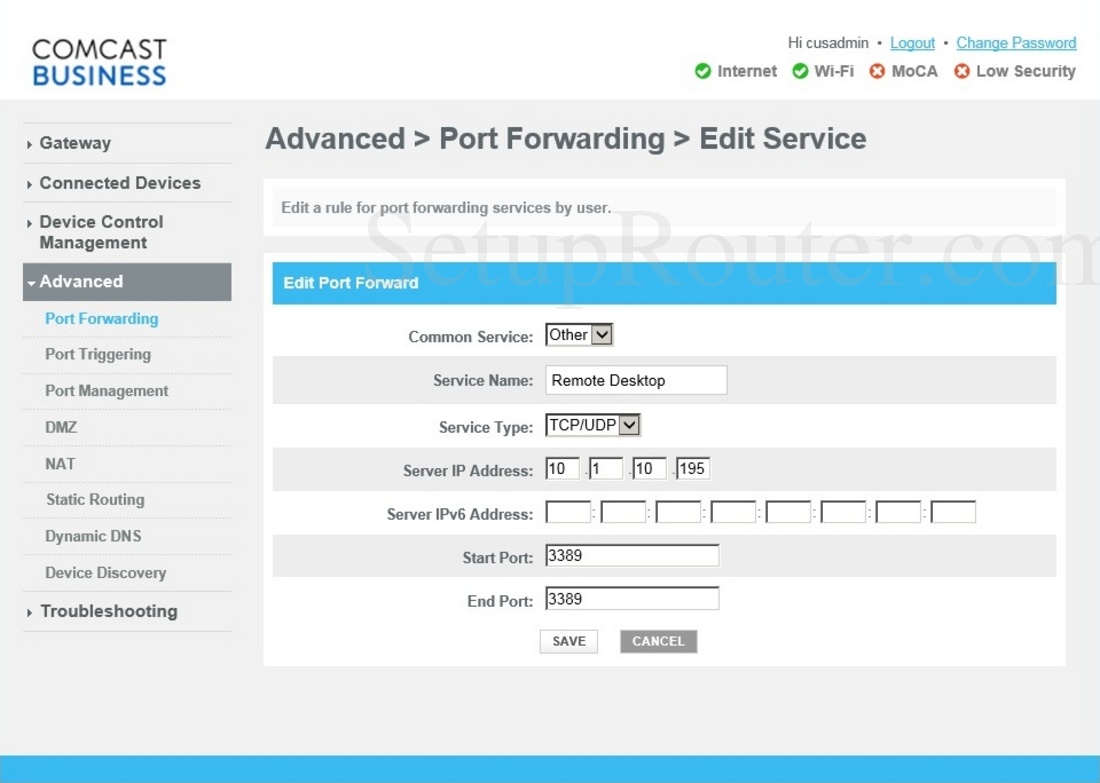Open the Port Triggering page
The image size is (1100, 783).
98,354
